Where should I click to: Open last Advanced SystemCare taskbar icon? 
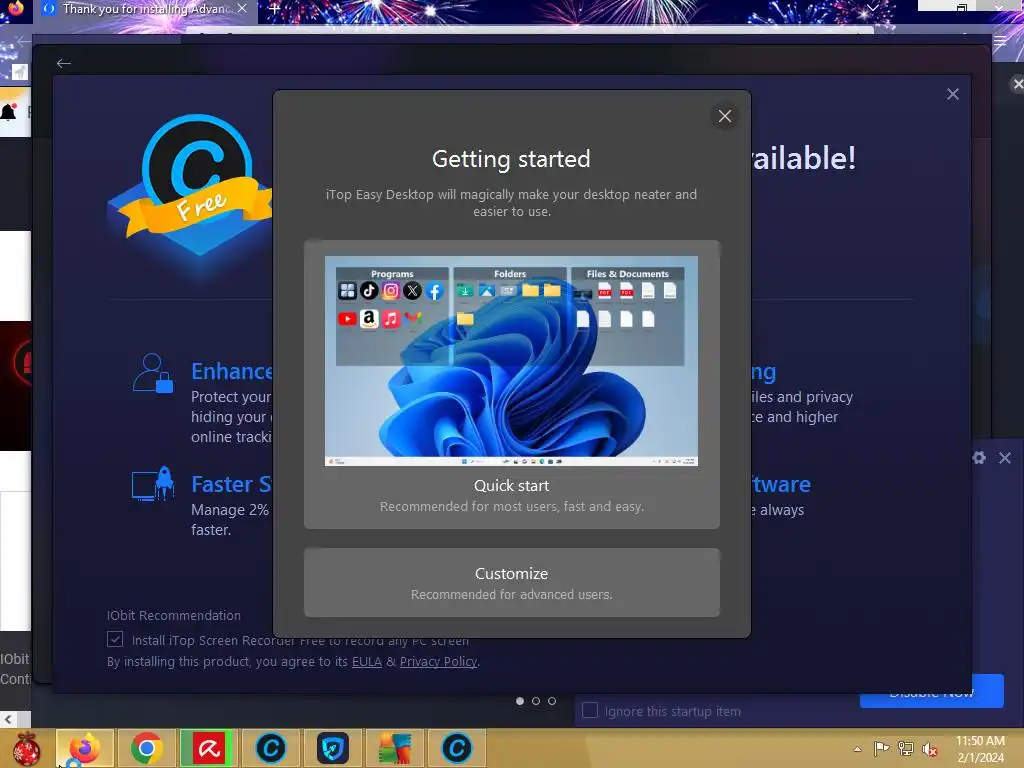point(456,748)
